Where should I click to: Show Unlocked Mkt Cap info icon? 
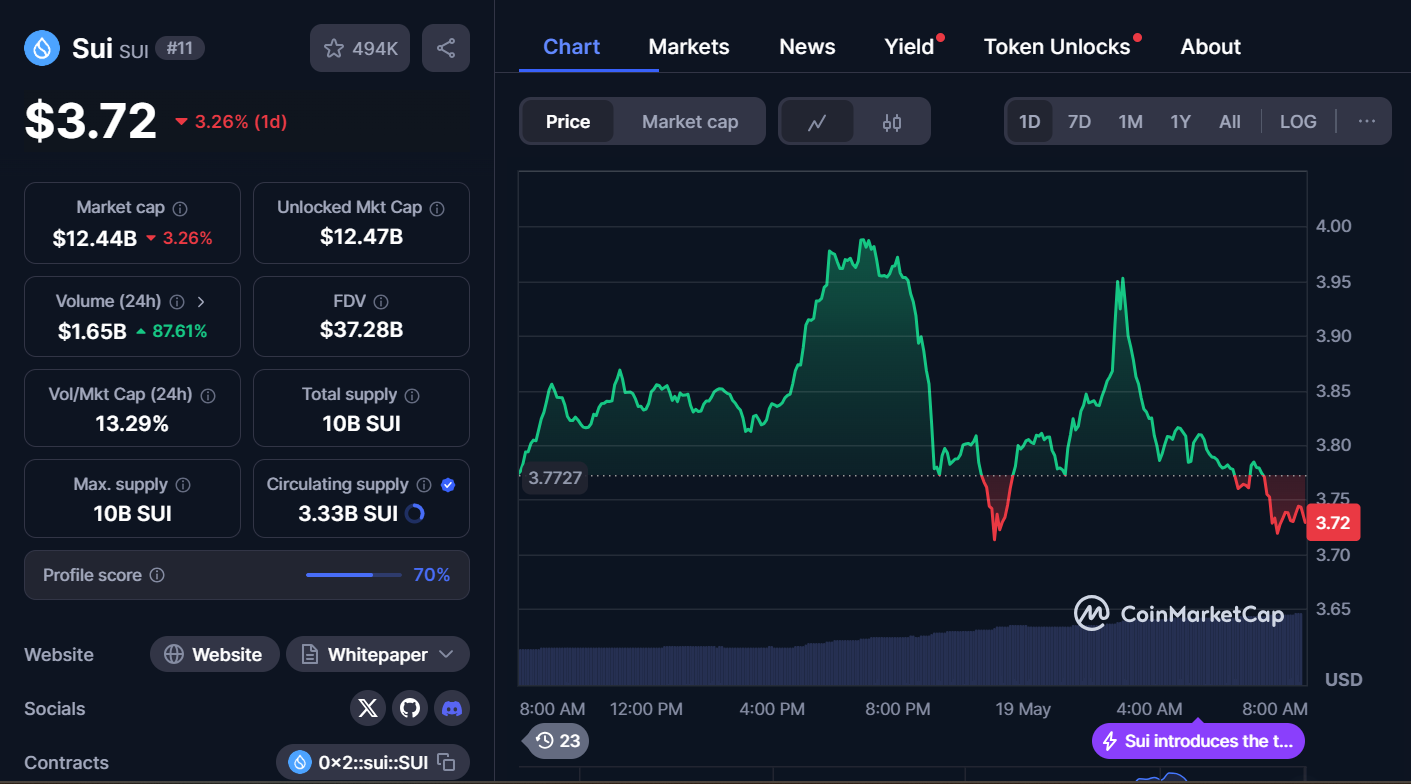(437, 208)
